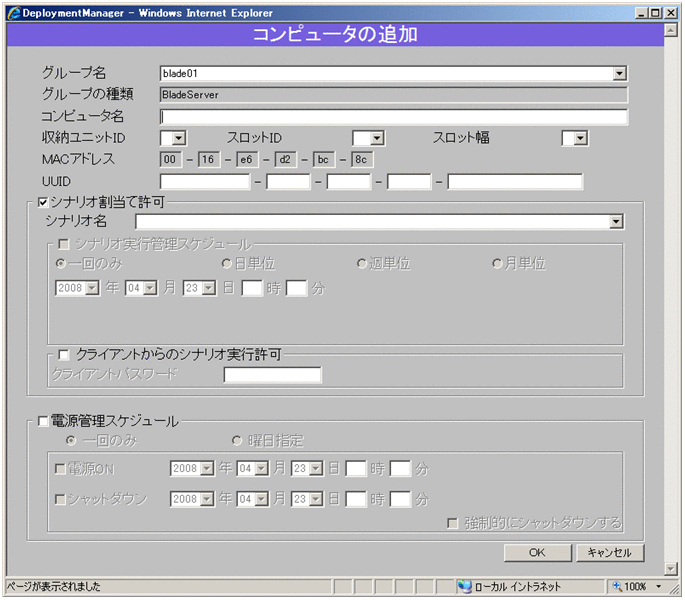Click the シャットダウン hour field
This screenshot has height=600, width=685.
[x=356, y=499]
